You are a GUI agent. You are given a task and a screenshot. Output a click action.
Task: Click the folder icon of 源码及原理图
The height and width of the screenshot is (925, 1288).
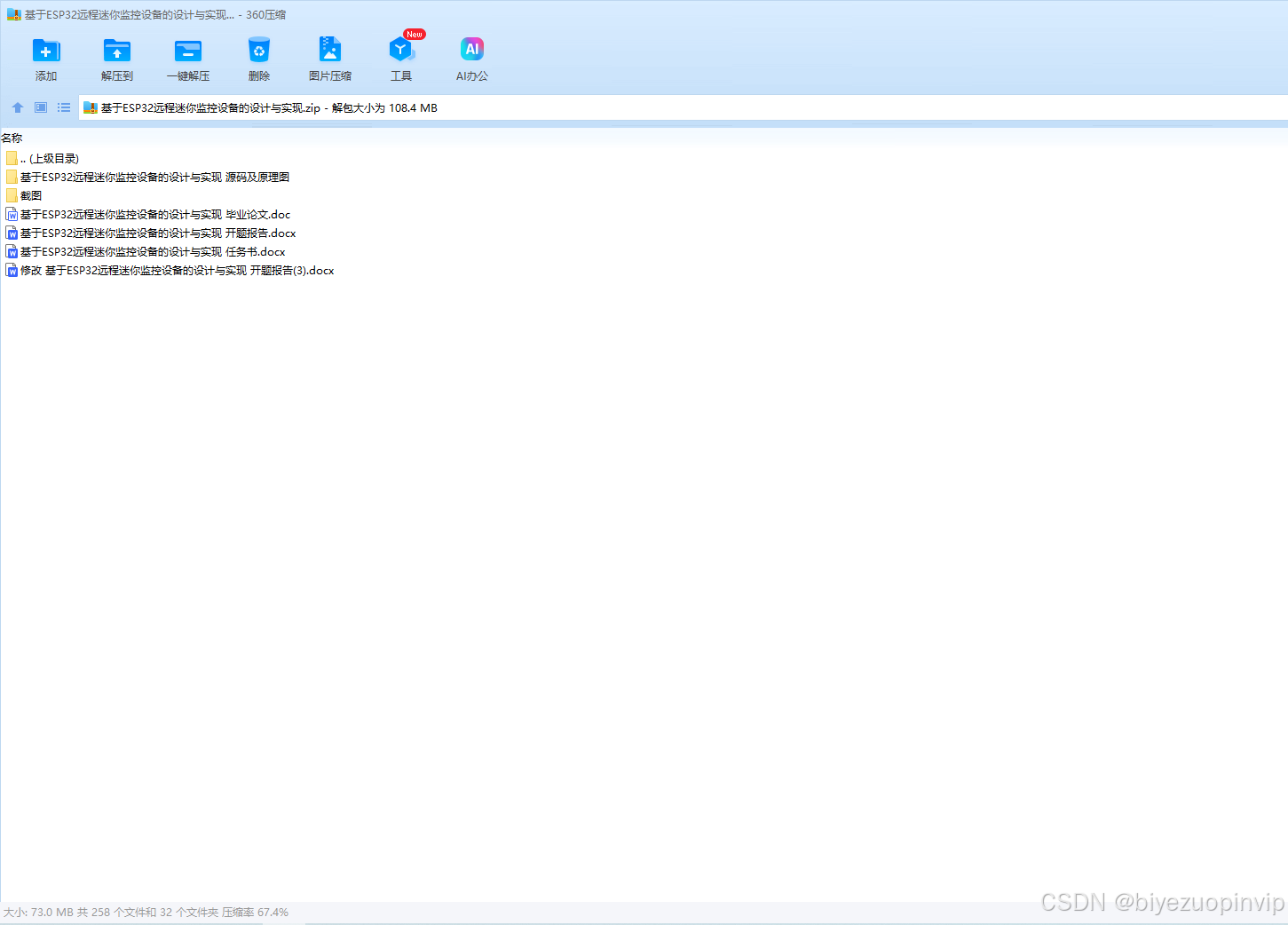click(x=12, y=177)
